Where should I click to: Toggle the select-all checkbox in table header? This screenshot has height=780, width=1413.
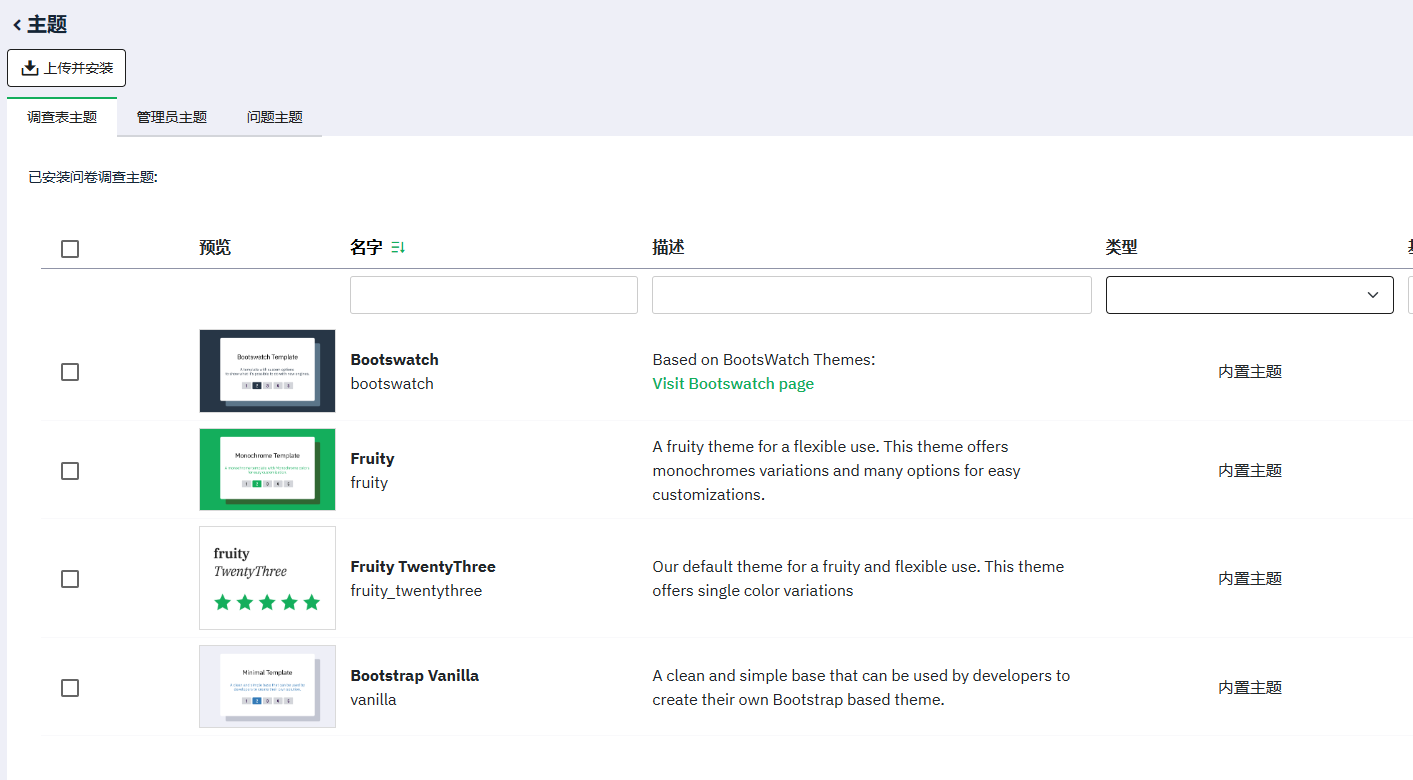coord(70,249)
